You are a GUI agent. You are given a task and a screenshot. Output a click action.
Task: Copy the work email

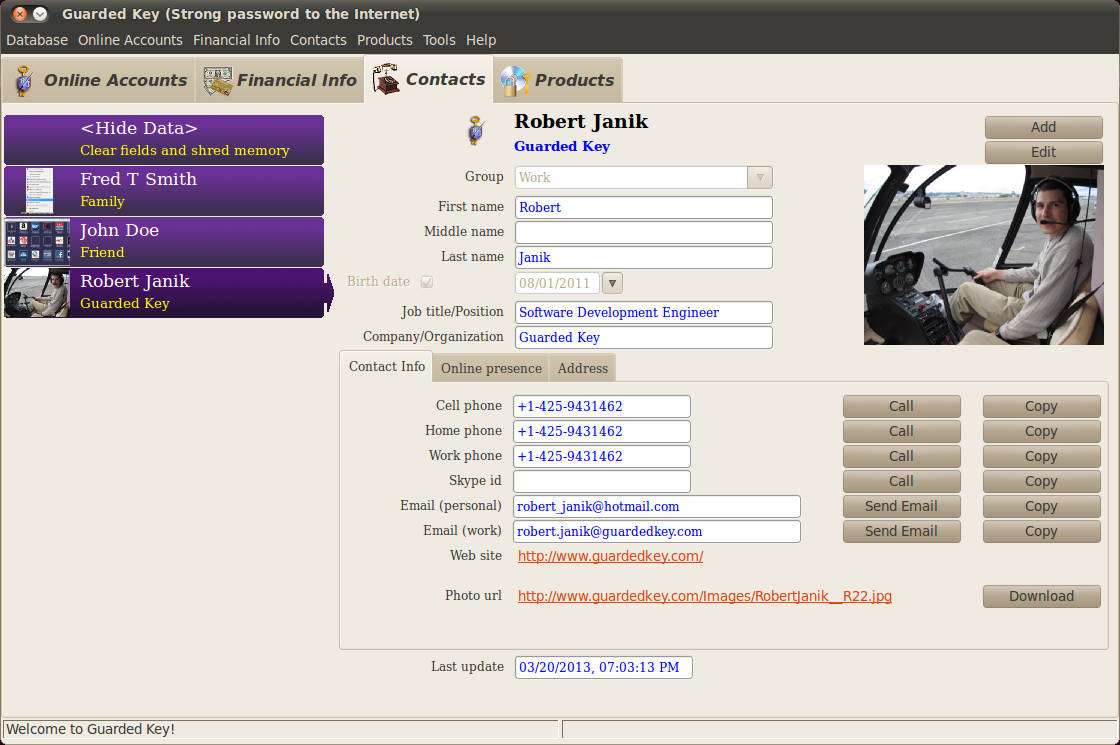1041,531
